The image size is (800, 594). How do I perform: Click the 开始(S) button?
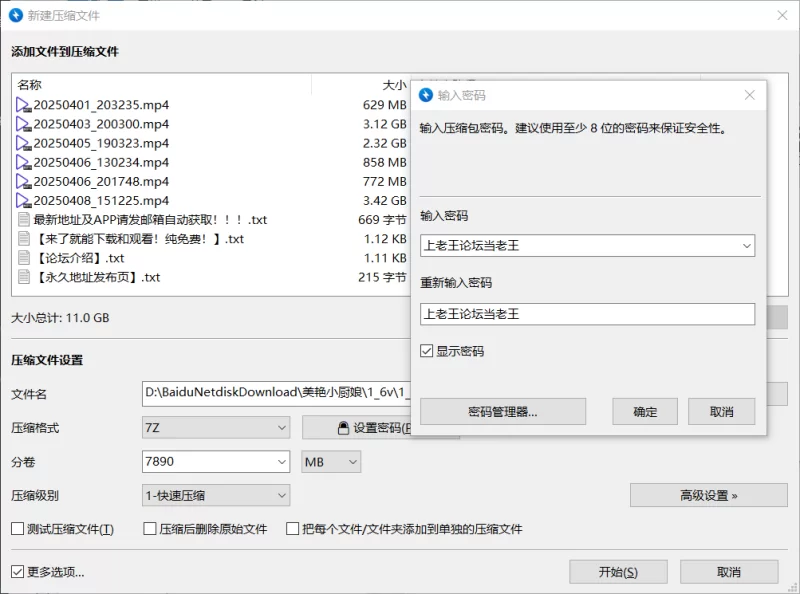pyautogui.click(x=618, y=572)
